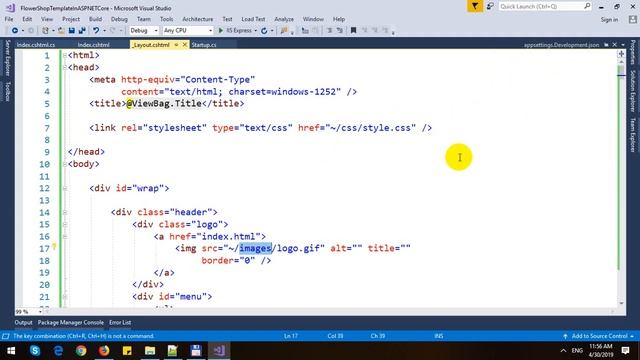This screenshot has width=640, height=360.
Task: Open the Output panel tab
Action: tap(23, 322)
